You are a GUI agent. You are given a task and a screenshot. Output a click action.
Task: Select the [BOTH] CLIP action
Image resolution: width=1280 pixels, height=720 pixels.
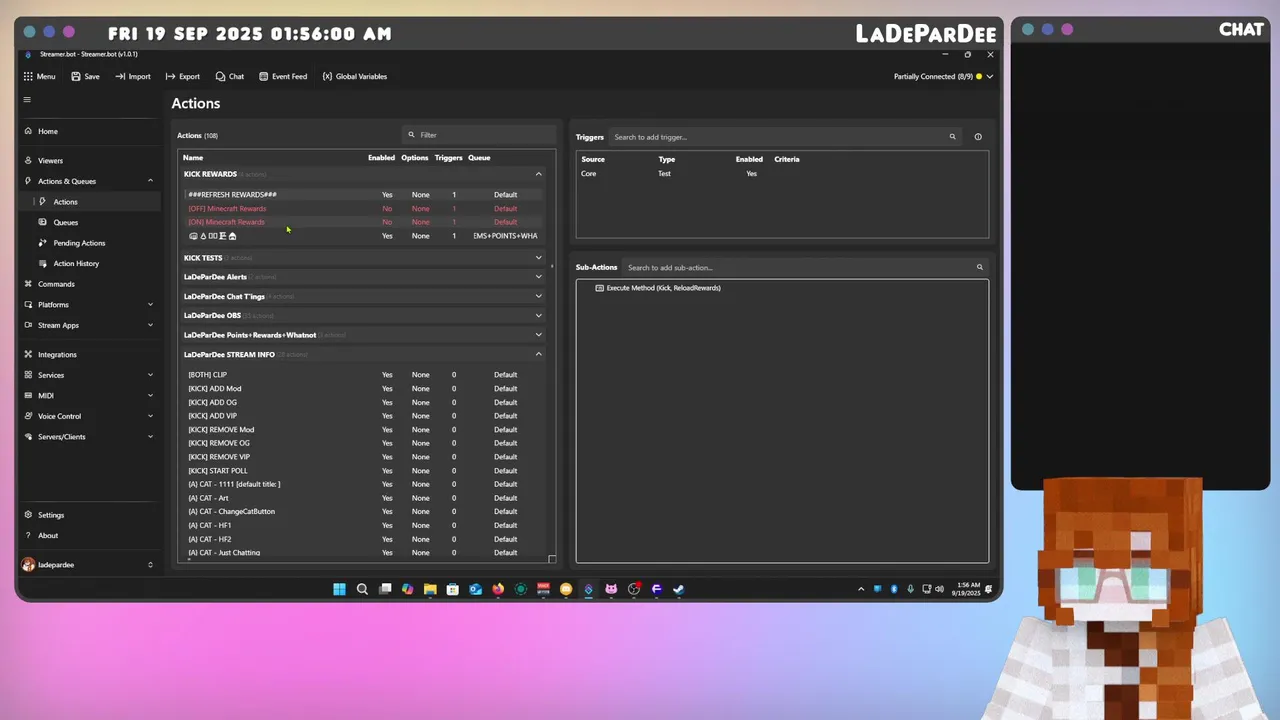click(364, 375)
